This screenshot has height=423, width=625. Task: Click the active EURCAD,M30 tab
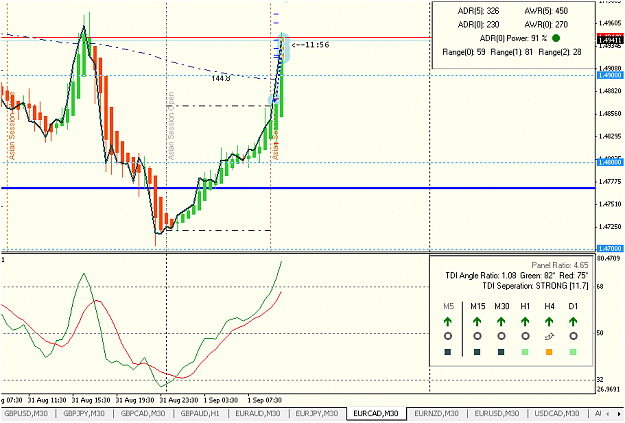click(376, 413)
